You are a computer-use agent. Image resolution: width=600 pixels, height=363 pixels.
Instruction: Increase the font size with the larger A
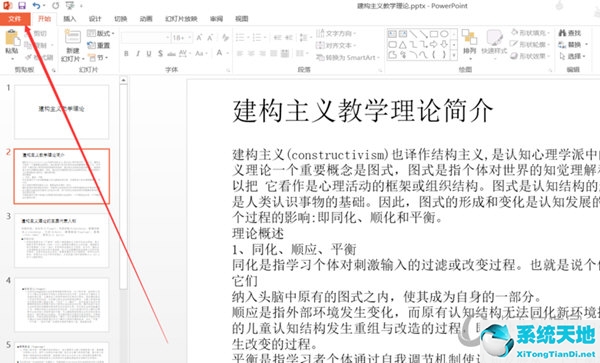pyautogui.click(x=199, y=37)
